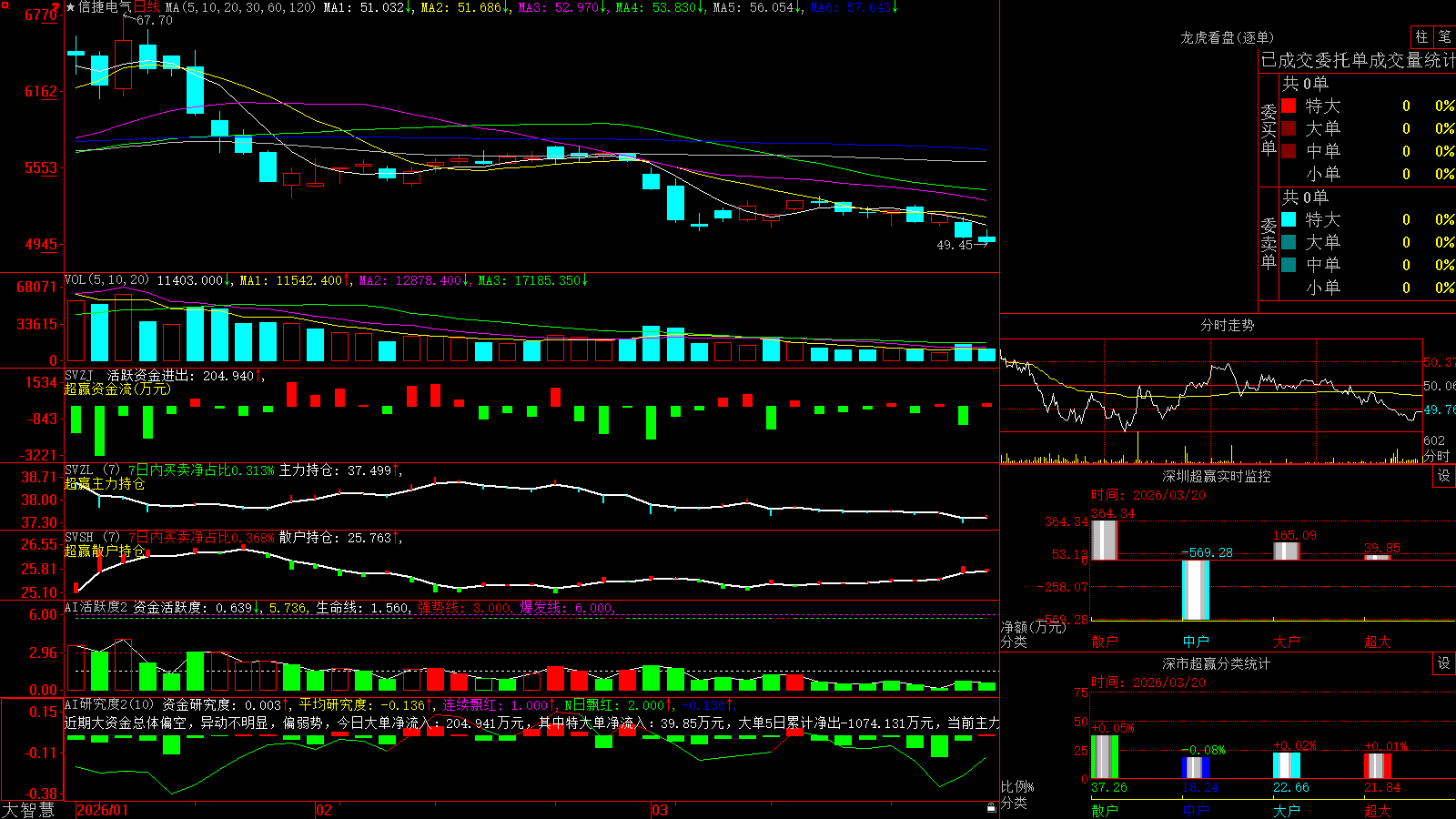Click the 大户 bar valued 165.09

pos(1287,551)
